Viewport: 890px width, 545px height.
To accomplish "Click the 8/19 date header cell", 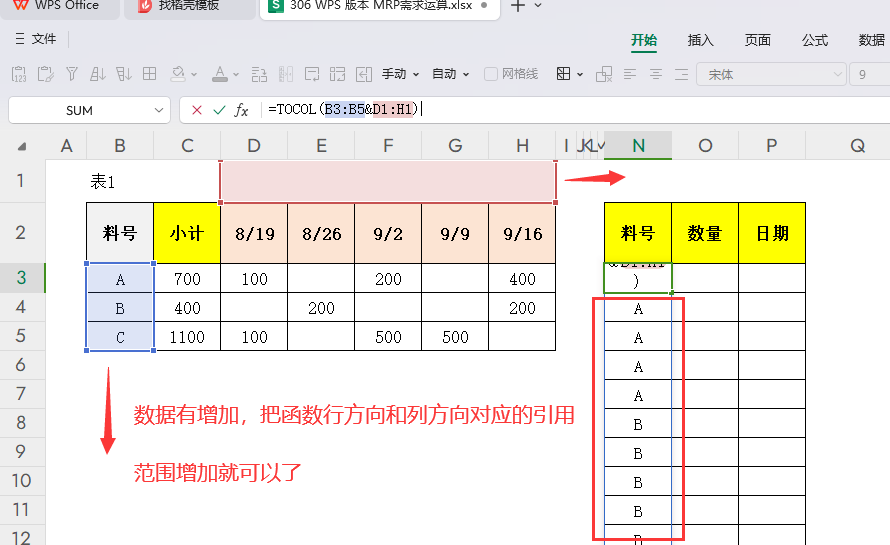I will (254, 233).
